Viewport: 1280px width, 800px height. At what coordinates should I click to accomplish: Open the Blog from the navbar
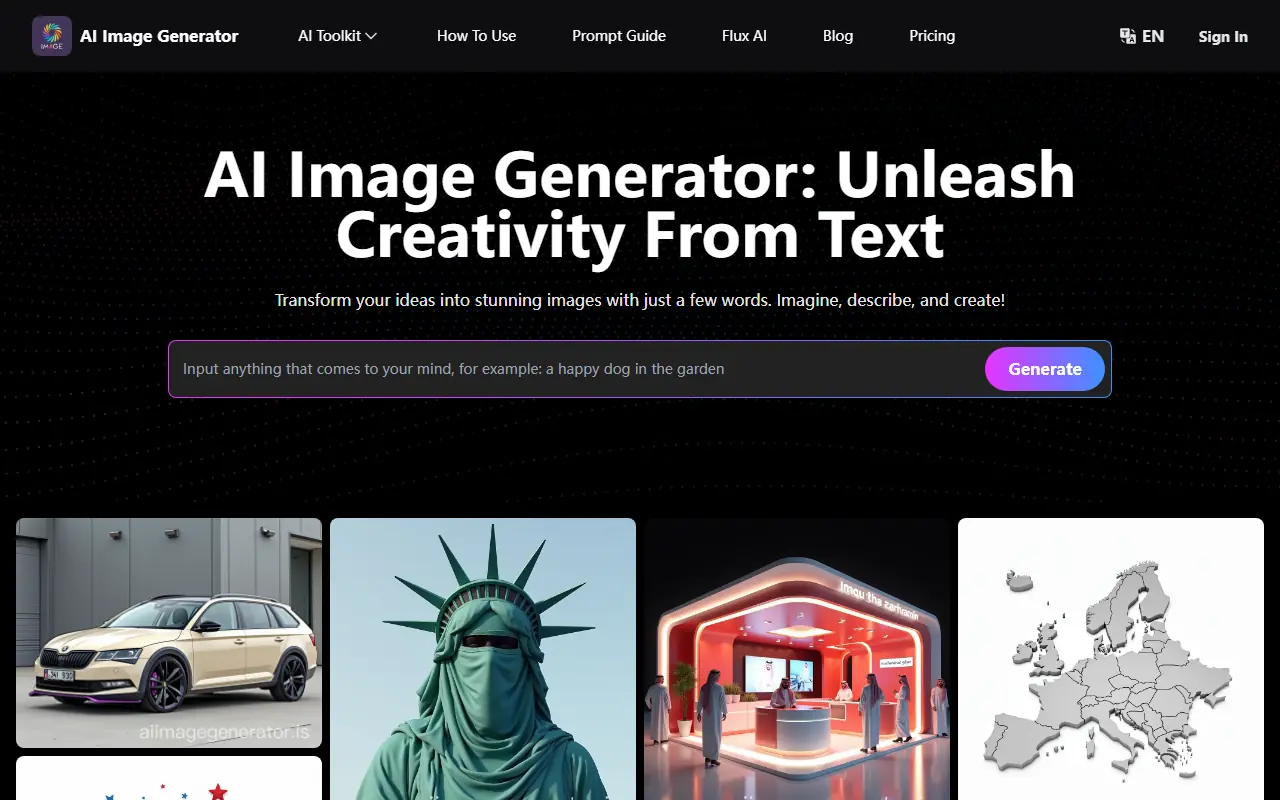tap(837, 35)
